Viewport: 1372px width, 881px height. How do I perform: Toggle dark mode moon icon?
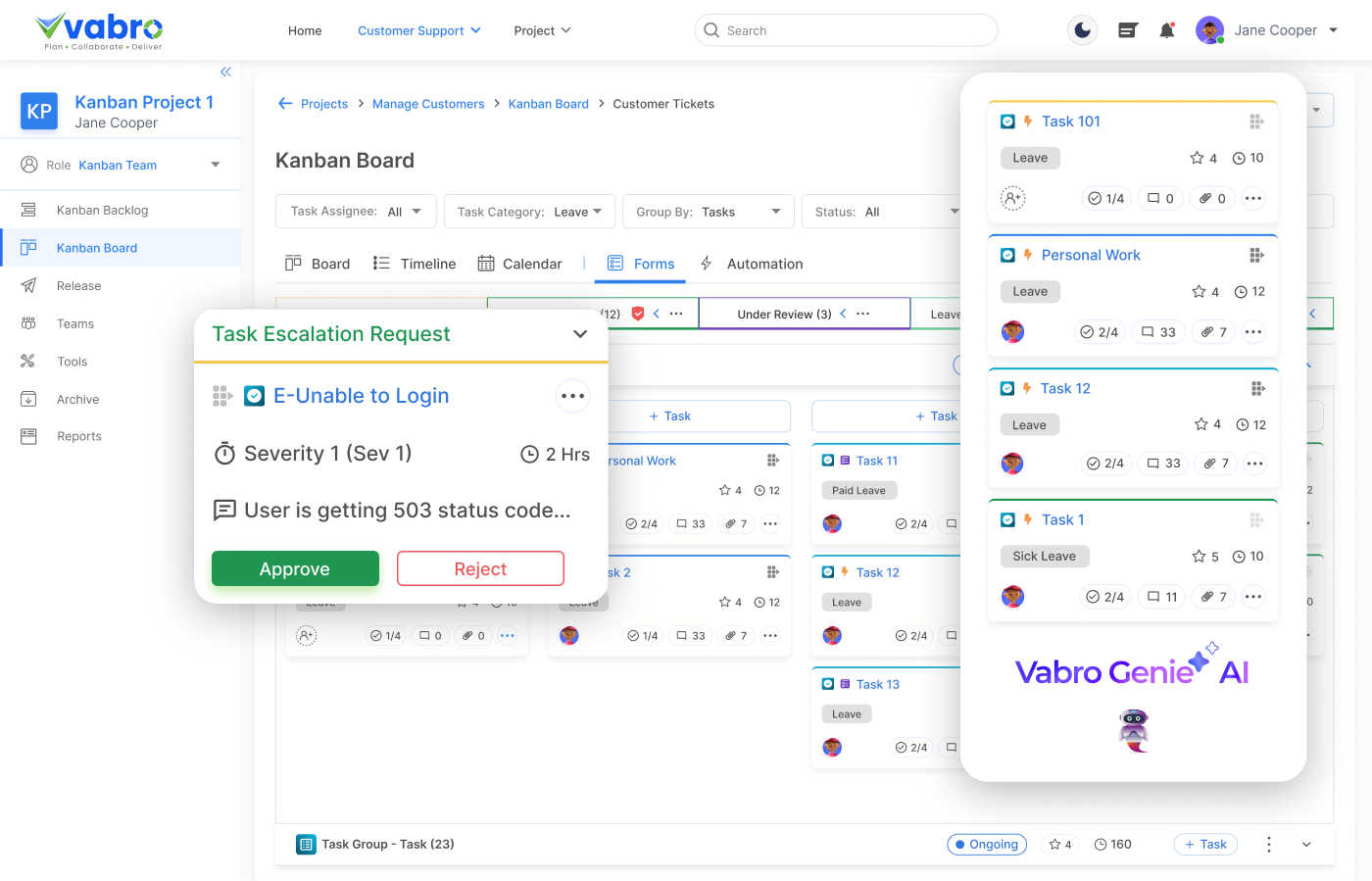[x=1082, y=30]
